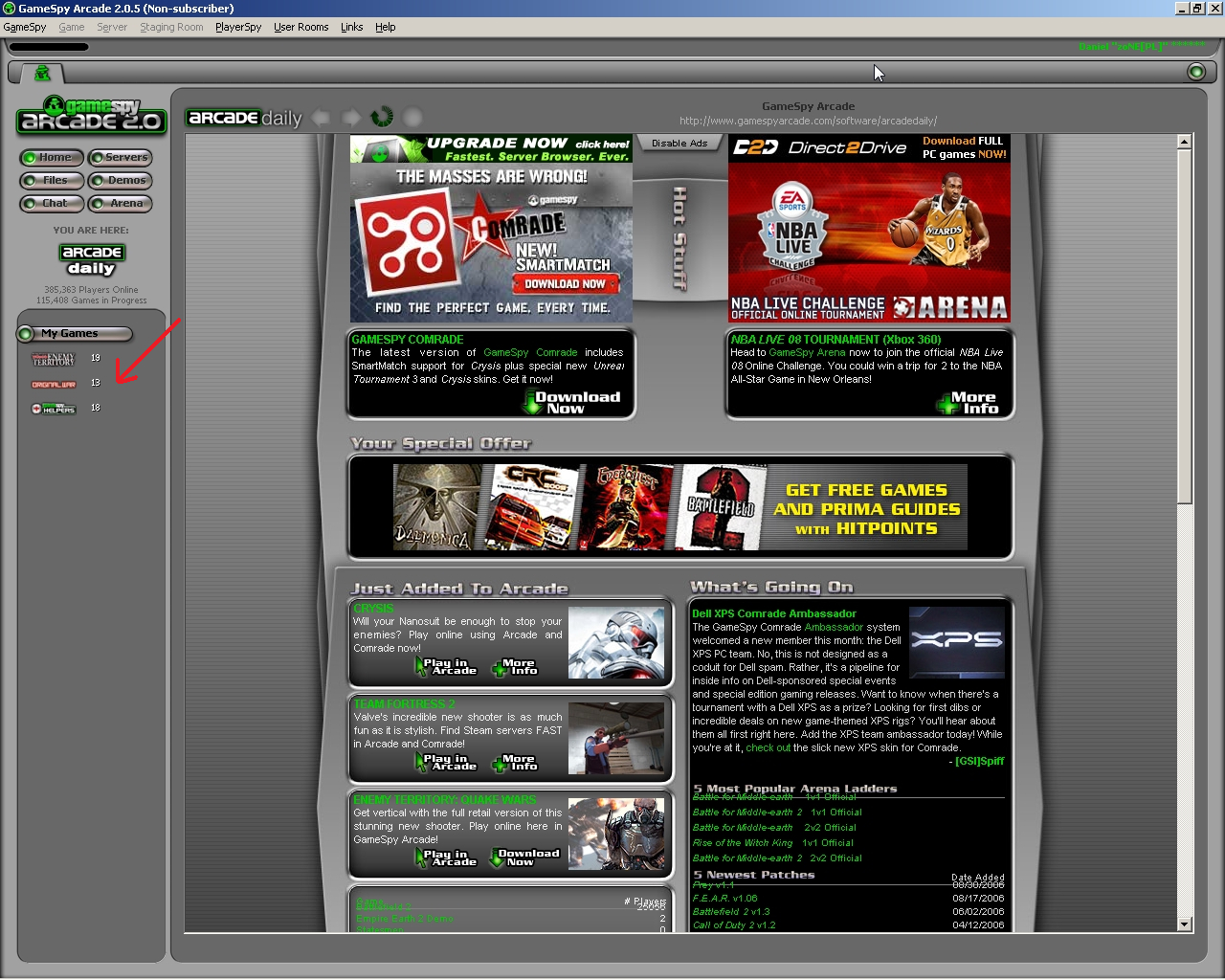
Task: Go to the Home section
Action: pyautogui.click(x=52, y=158)
